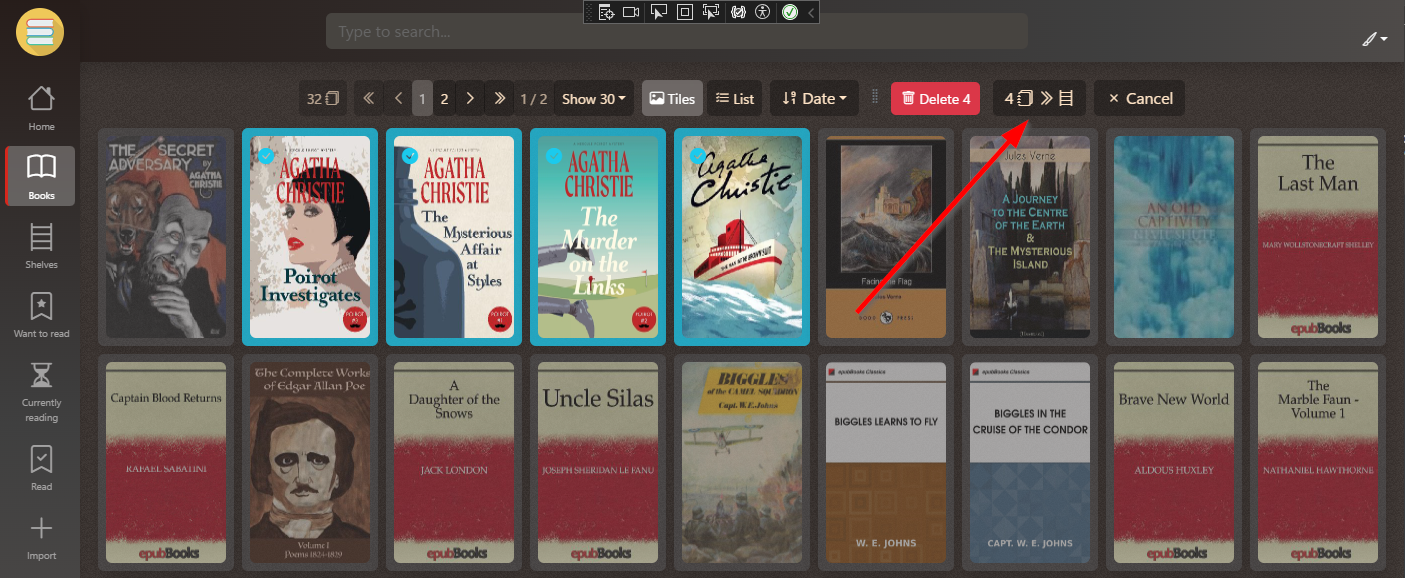Go to the next page of books
The height and width of the screenshot is (578, 1405).
pos(470,98)
